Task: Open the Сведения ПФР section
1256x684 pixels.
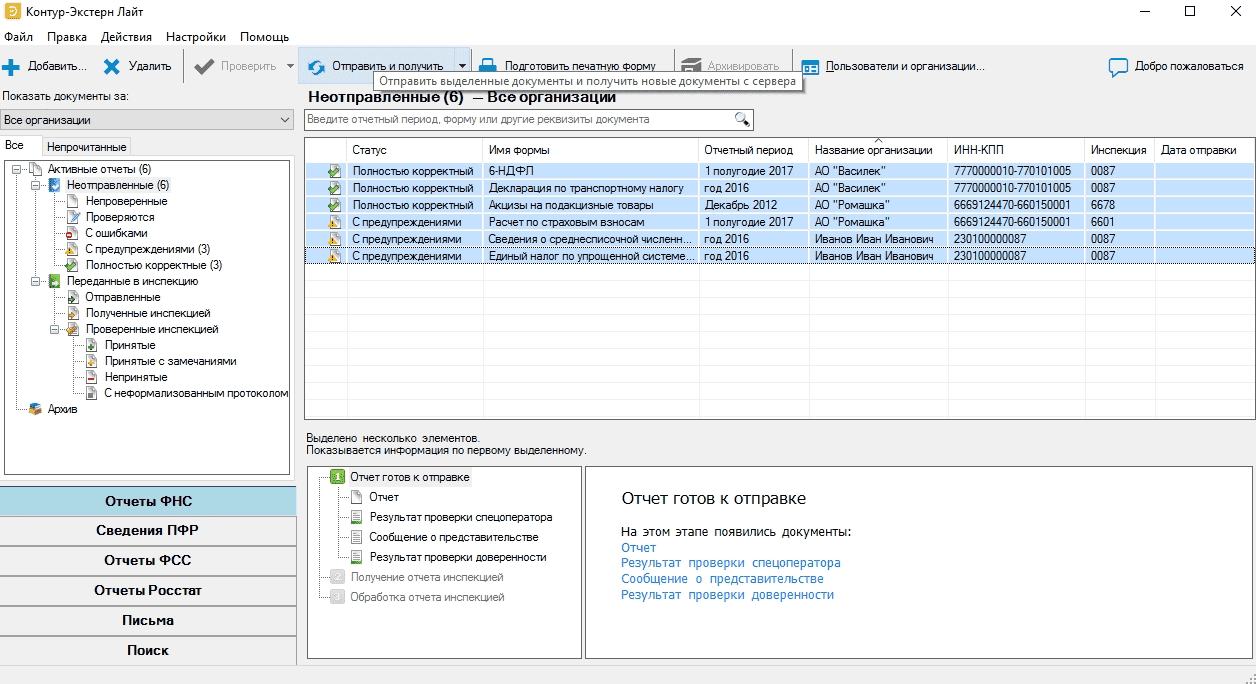Action: (x=148, y=530)
